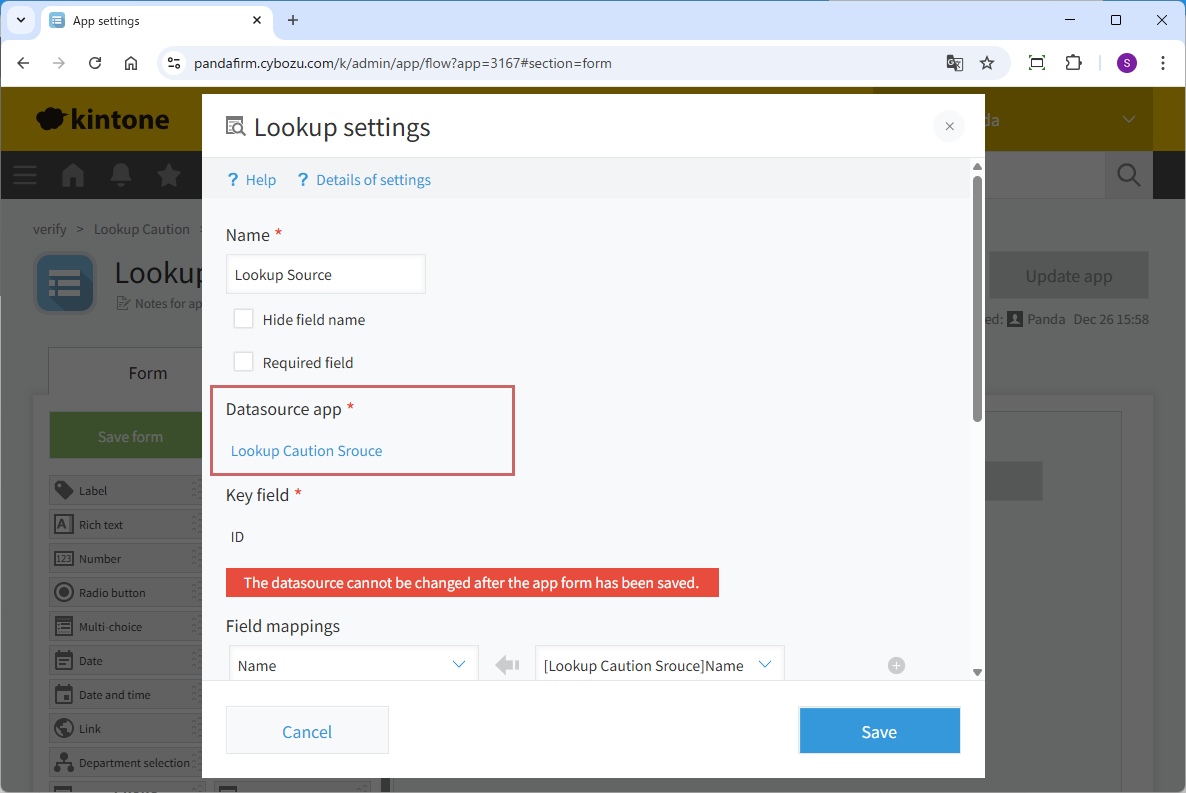
Task: Check the Required field checkbox
Action: click(243, 362)
